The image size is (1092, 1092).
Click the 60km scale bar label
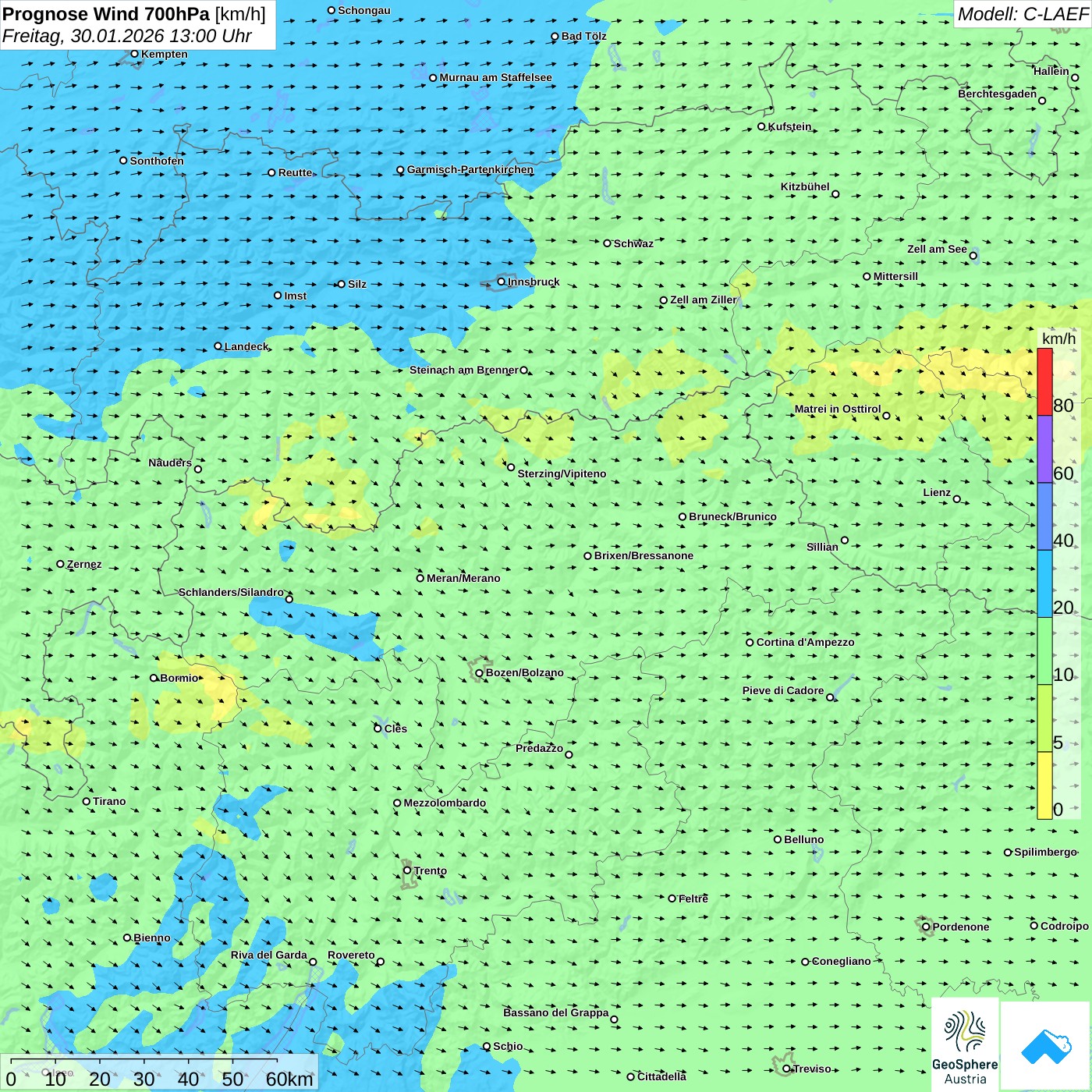click(289, 1079)
